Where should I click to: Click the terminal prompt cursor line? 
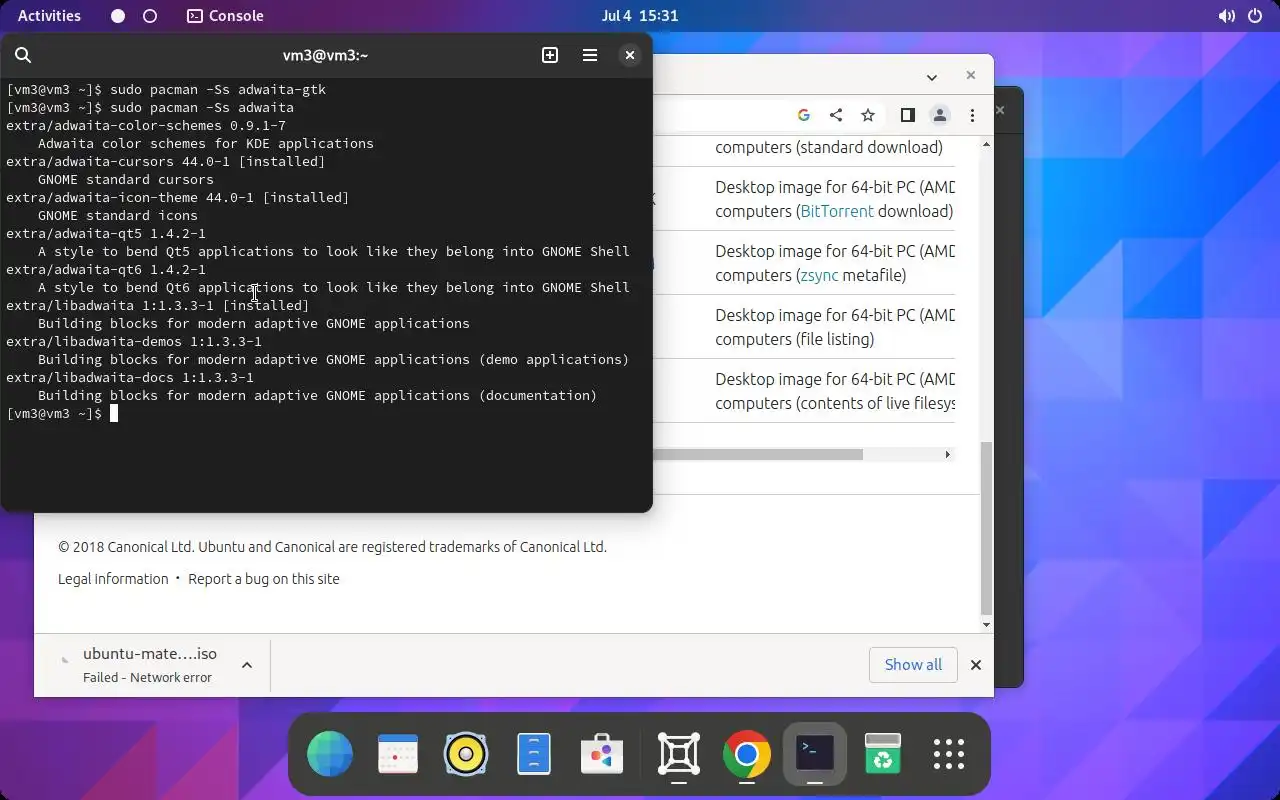pos(62,413)
